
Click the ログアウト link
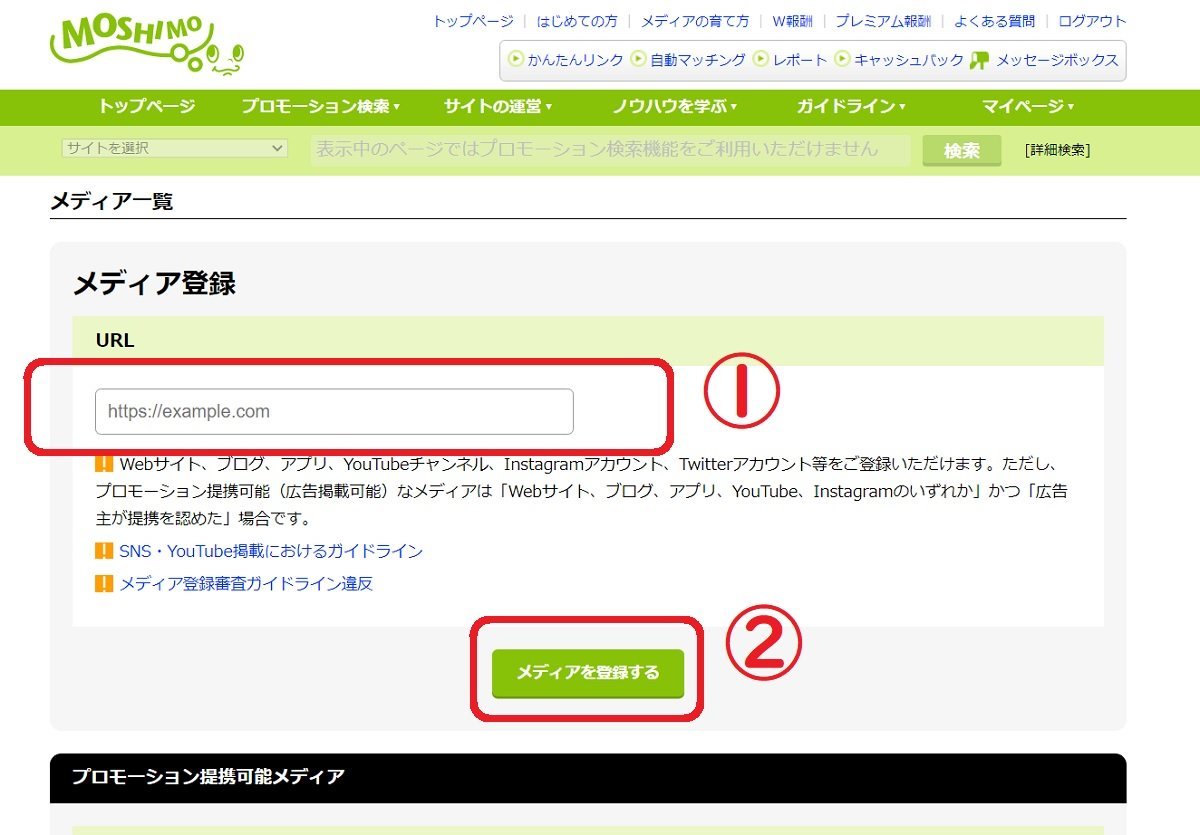(x=1090, y=20)
